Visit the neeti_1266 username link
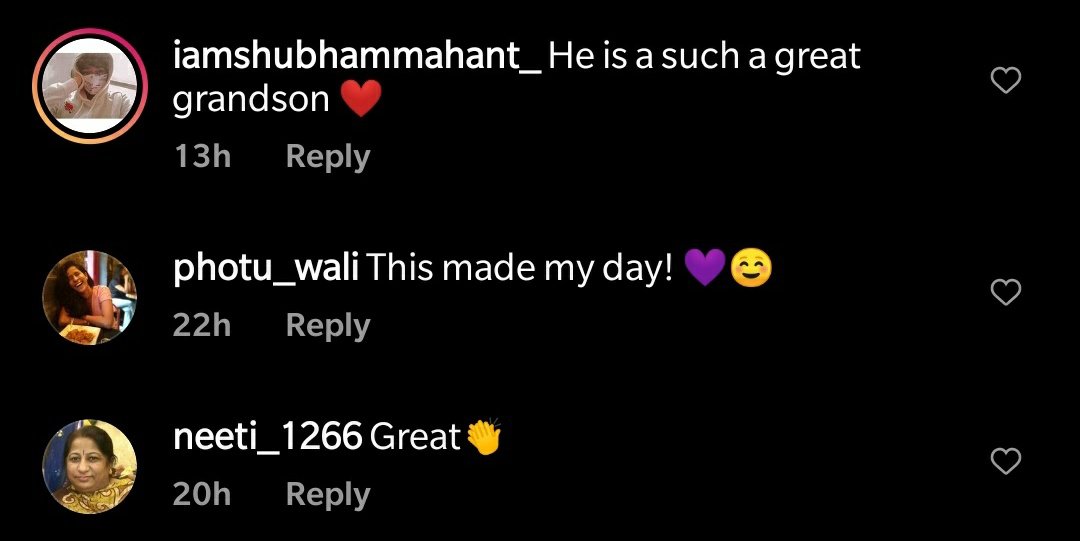 point(267,437)
